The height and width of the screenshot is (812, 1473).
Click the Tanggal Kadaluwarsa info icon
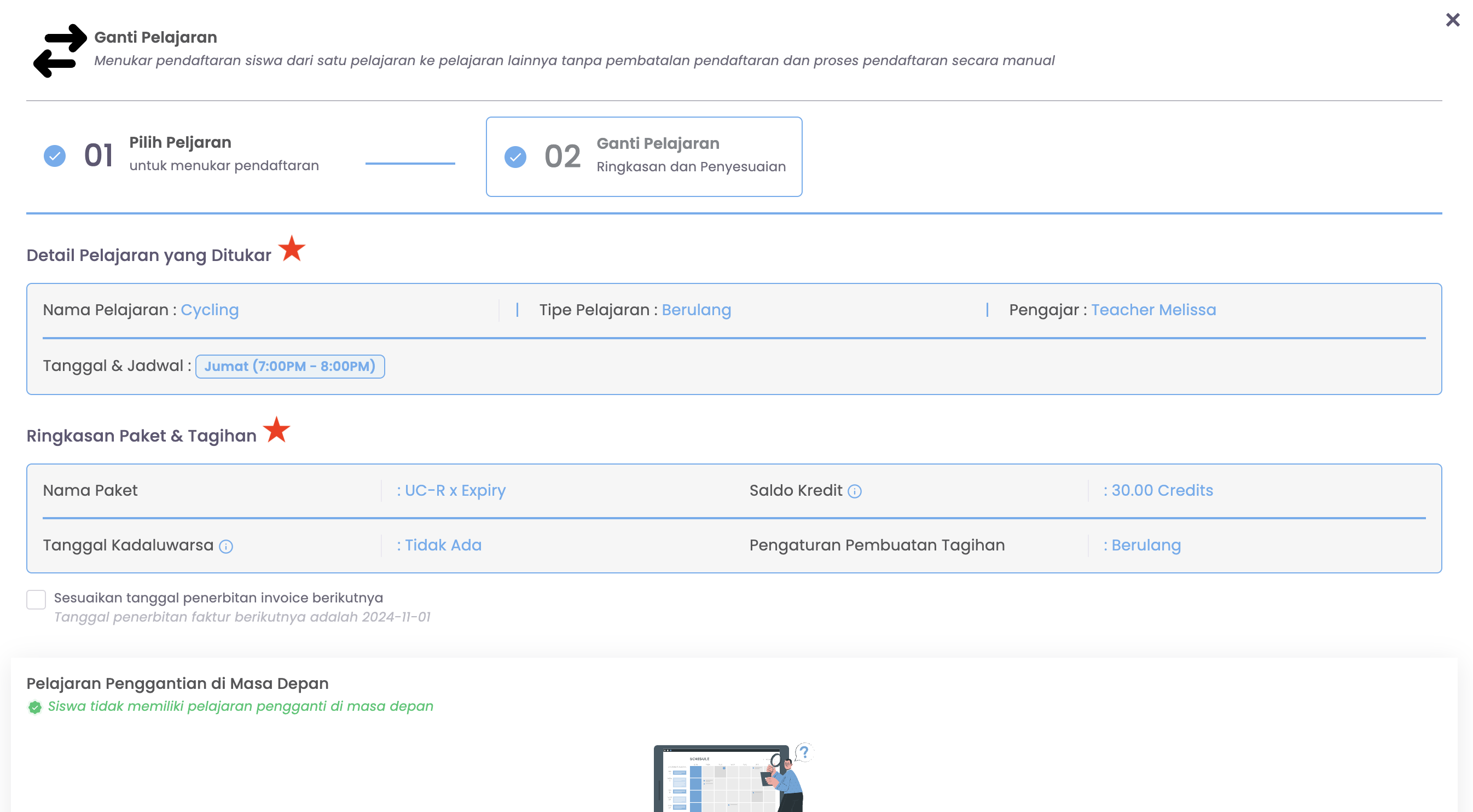coord(226,546)
